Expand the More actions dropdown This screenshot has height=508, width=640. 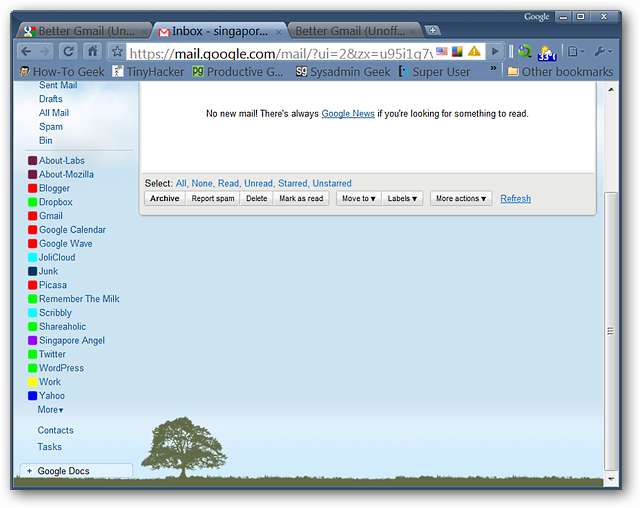(461, 199)
